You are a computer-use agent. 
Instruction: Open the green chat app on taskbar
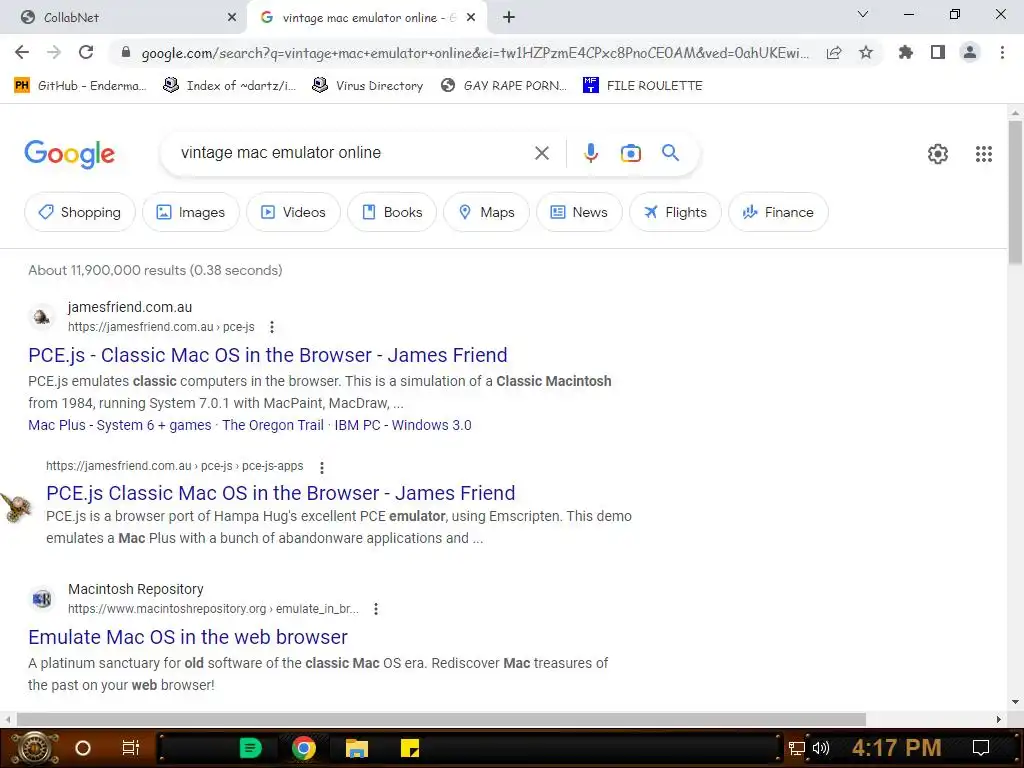point(250,748)
